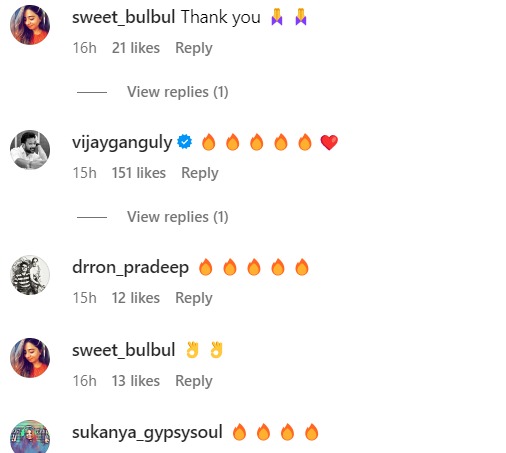Click vijayganguly's profile avatar
Image resolution: width=506 pixels, height=453 pixels.
click(x=30, y=150)
